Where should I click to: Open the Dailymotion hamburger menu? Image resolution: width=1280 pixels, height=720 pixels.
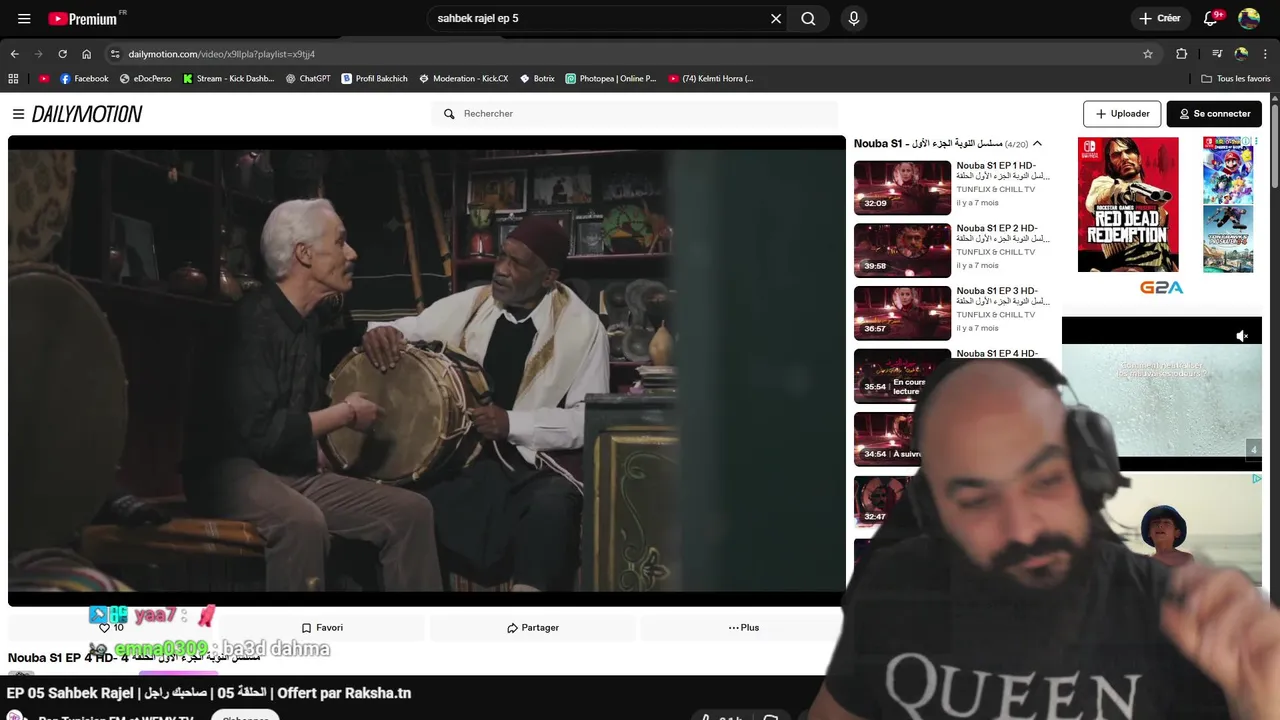pyautogui.click(x=18, y=114)
